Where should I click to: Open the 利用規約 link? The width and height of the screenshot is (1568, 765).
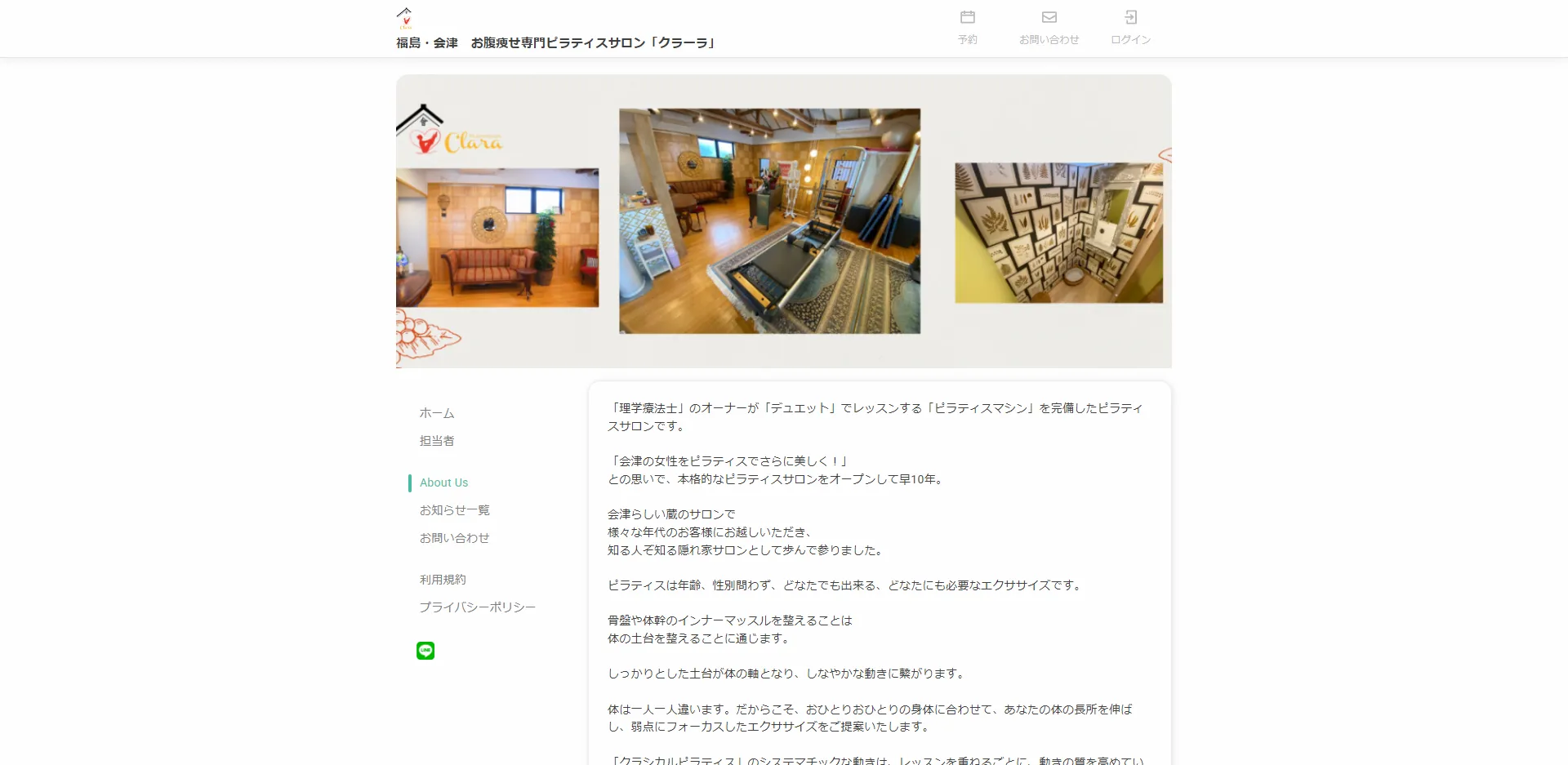coord(443,580)
